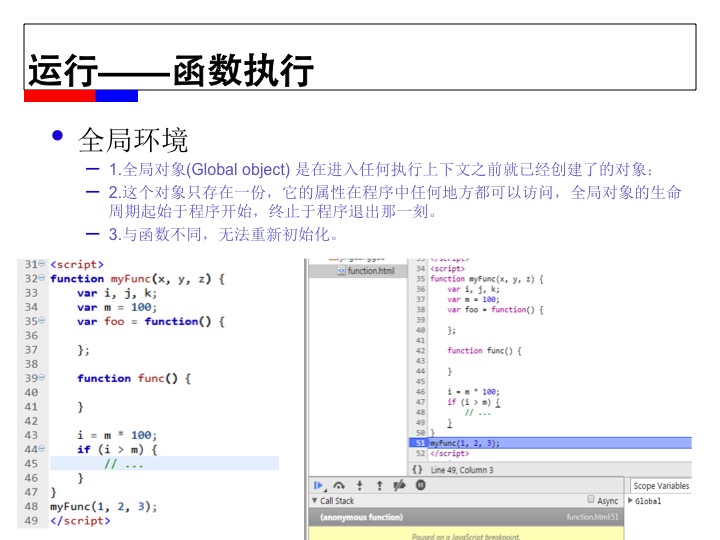Open the Scope Variables tab
Image resolution: width=720 pixels, height=540 pixels.
click(x=660, y=486)
